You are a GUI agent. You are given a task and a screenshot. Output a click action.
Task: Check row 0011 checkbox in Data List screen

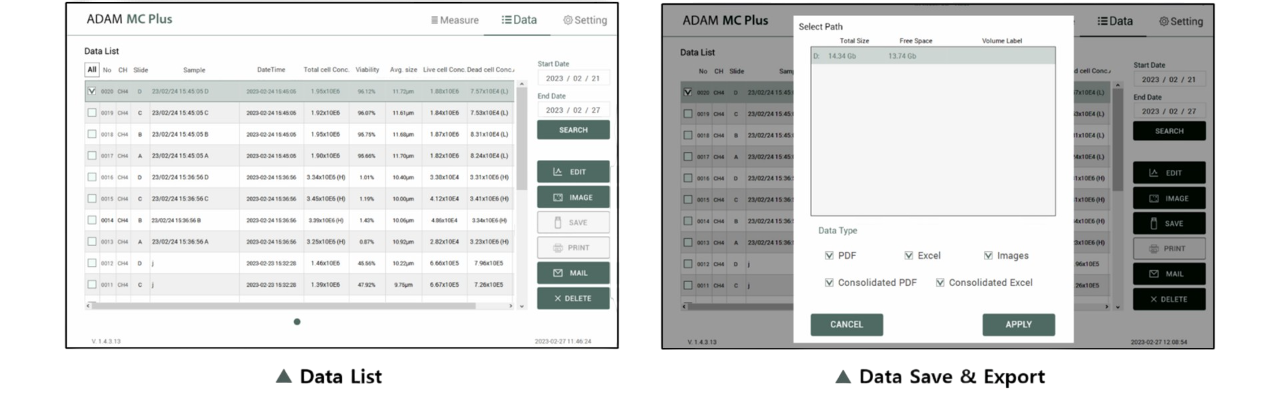[x=92, y=285]
